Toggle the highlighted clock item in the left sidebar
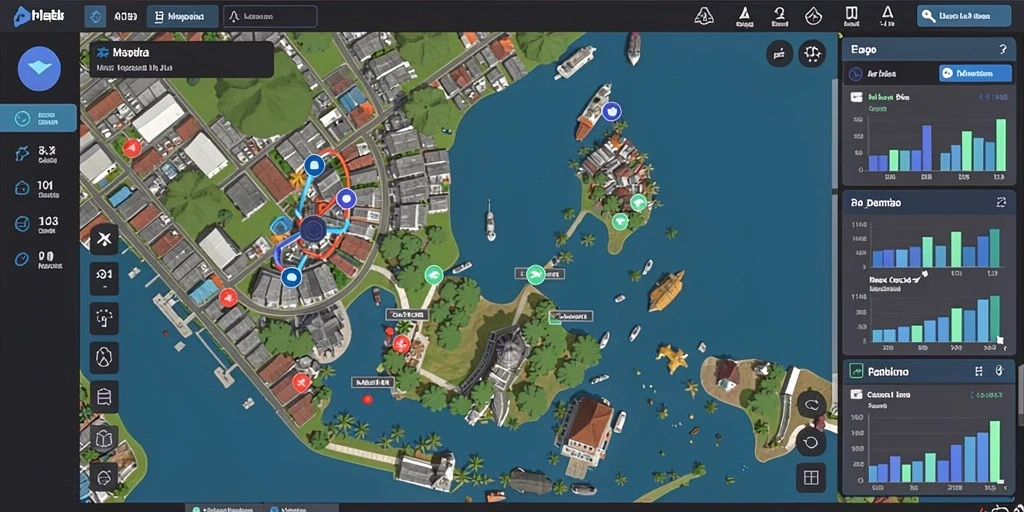This screenshot has width=1024, height=512. (x=38, y=118)
